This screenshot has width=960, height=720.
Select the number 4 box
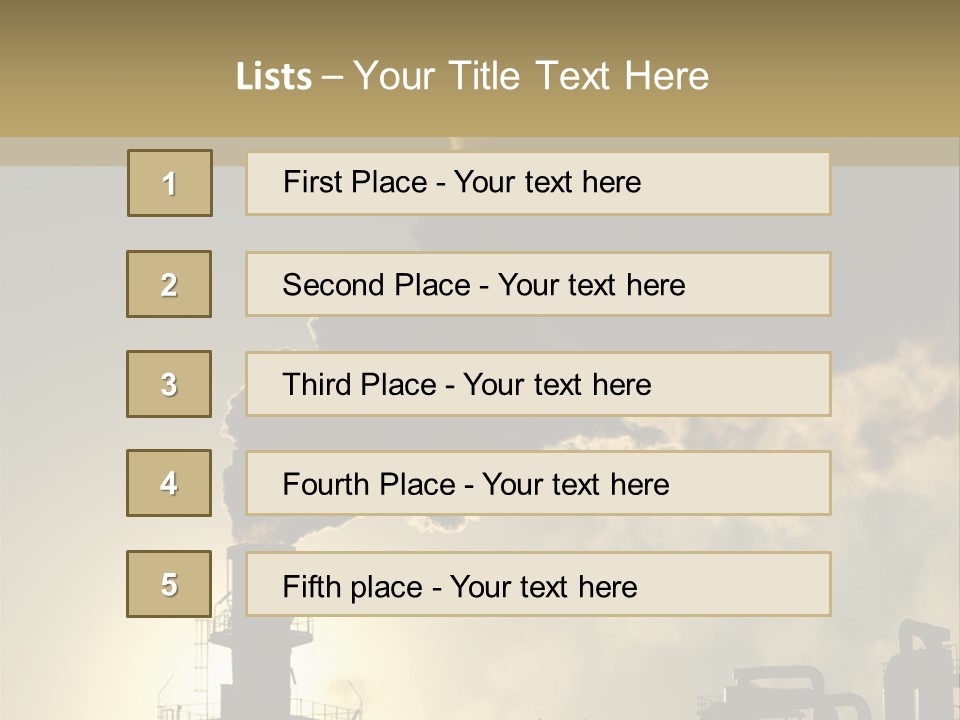[x=169, y=483]
